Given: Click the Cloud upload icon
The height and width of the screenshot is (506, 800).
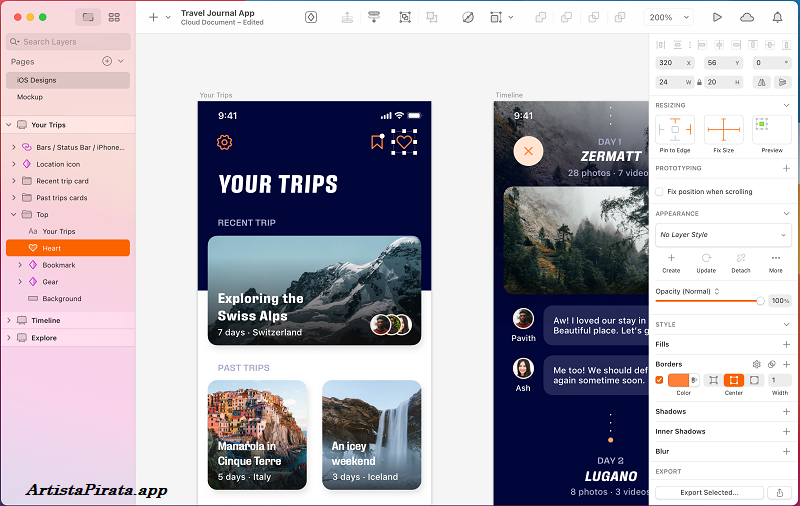Looking at the screenshot, I should pyautogui.click(x=747, y=17).
